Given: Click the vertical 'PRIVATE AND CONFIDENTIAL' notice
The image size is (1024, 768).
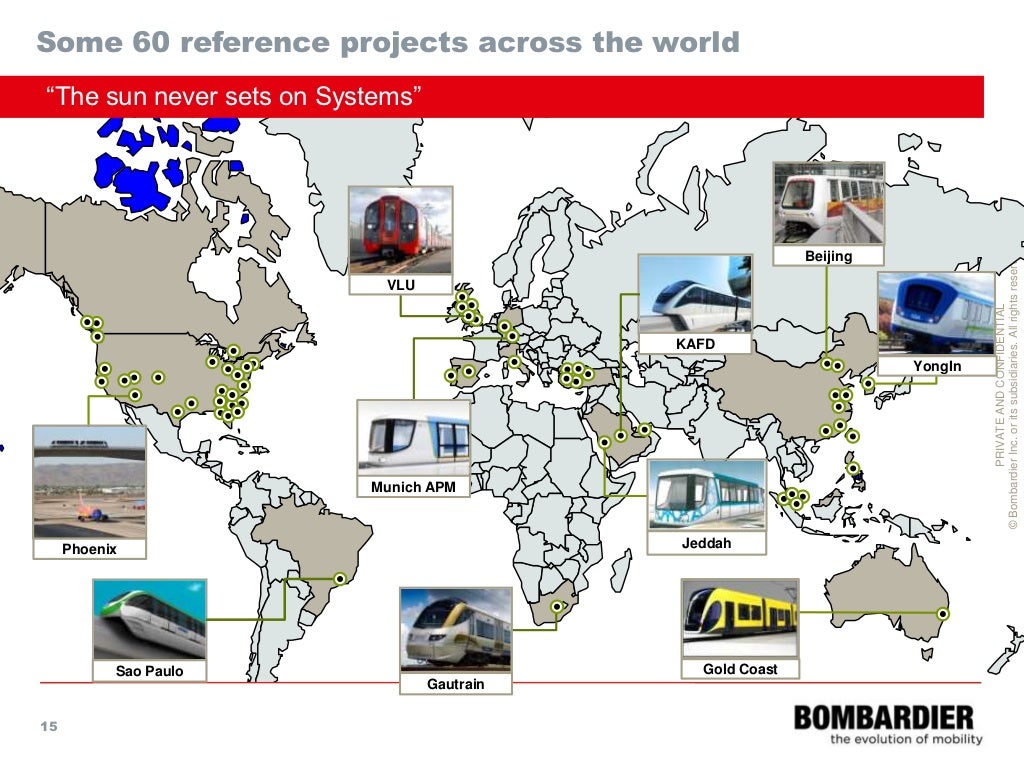Looking at the screenshot, I should (x=999, y=385).
